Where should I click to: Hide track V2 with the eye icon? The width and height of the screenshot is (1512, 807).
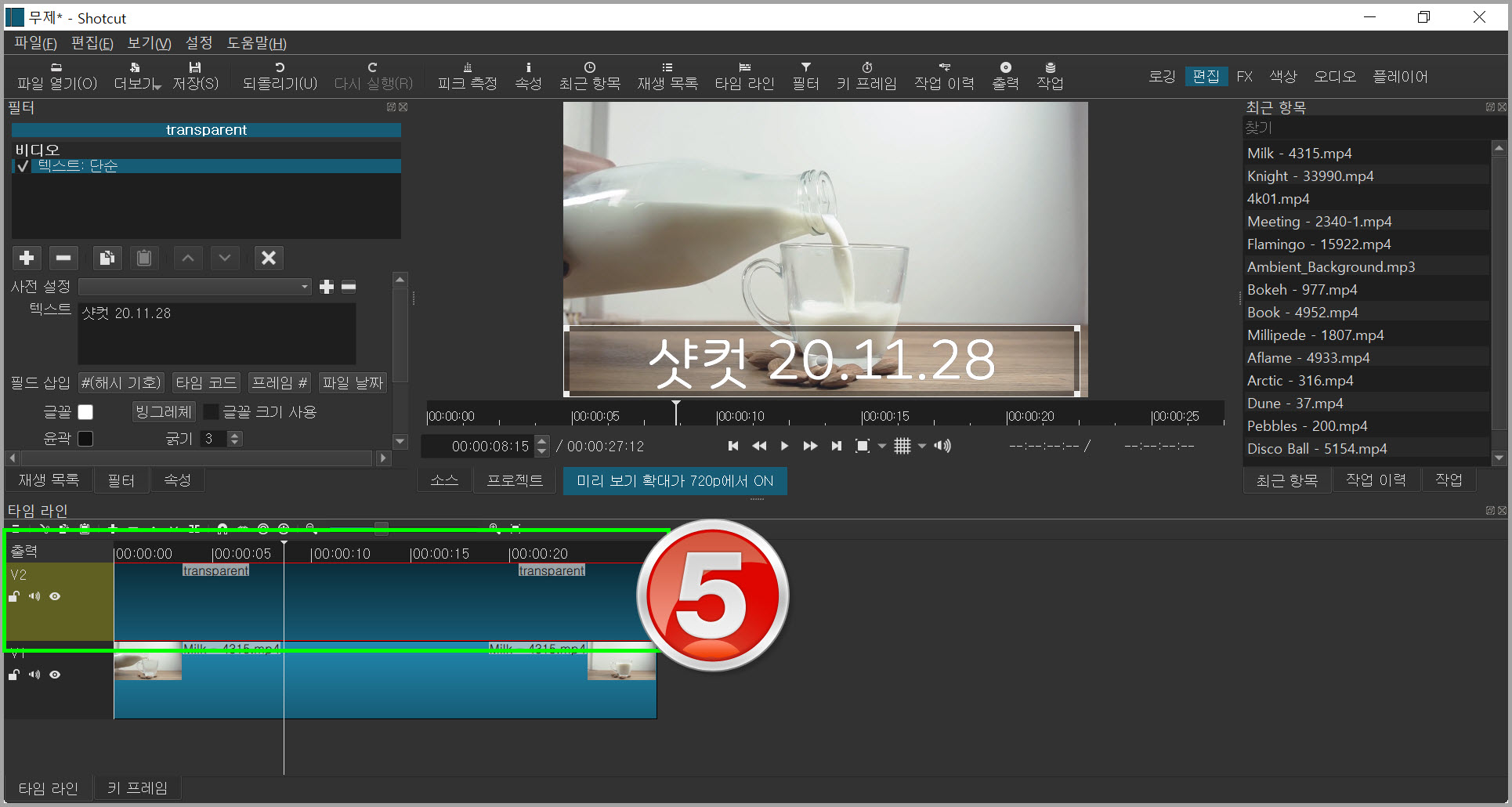click(55, 596)
